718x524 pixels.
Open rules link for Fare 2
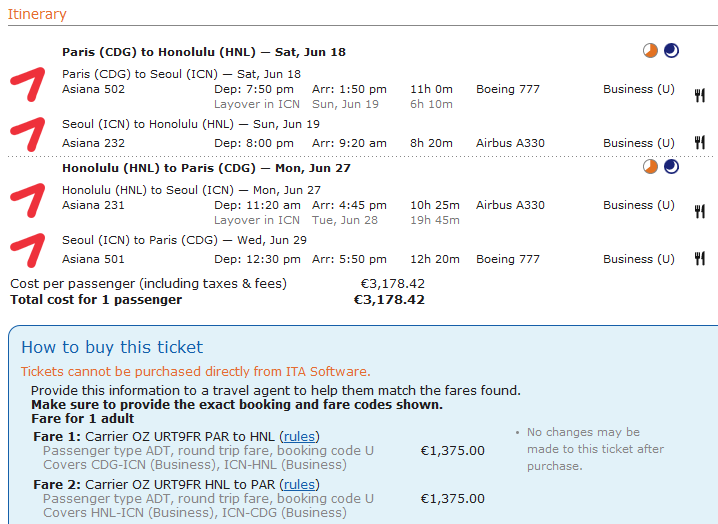pos(299,485)
